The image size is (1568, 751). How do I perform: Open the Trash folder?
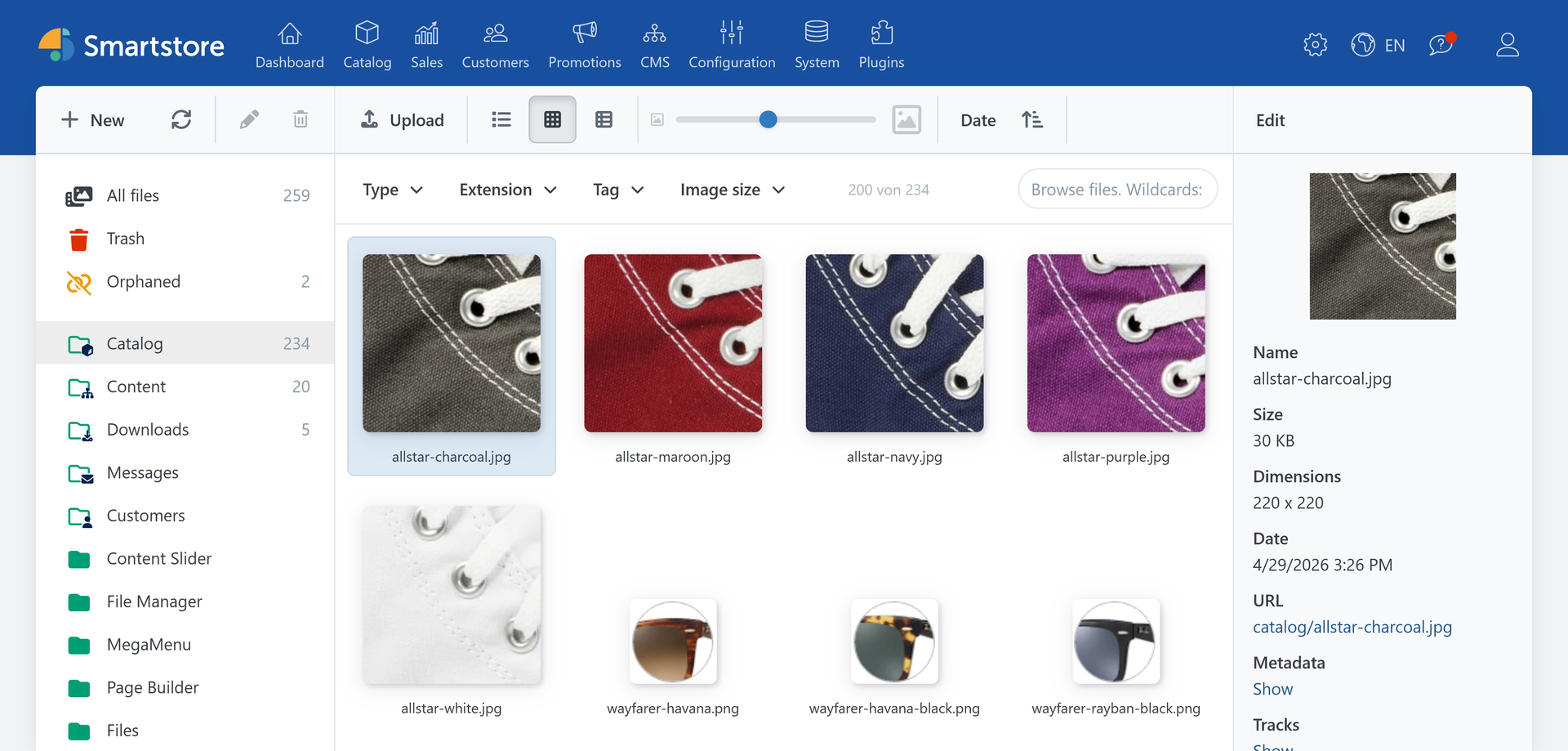point(185,239)
